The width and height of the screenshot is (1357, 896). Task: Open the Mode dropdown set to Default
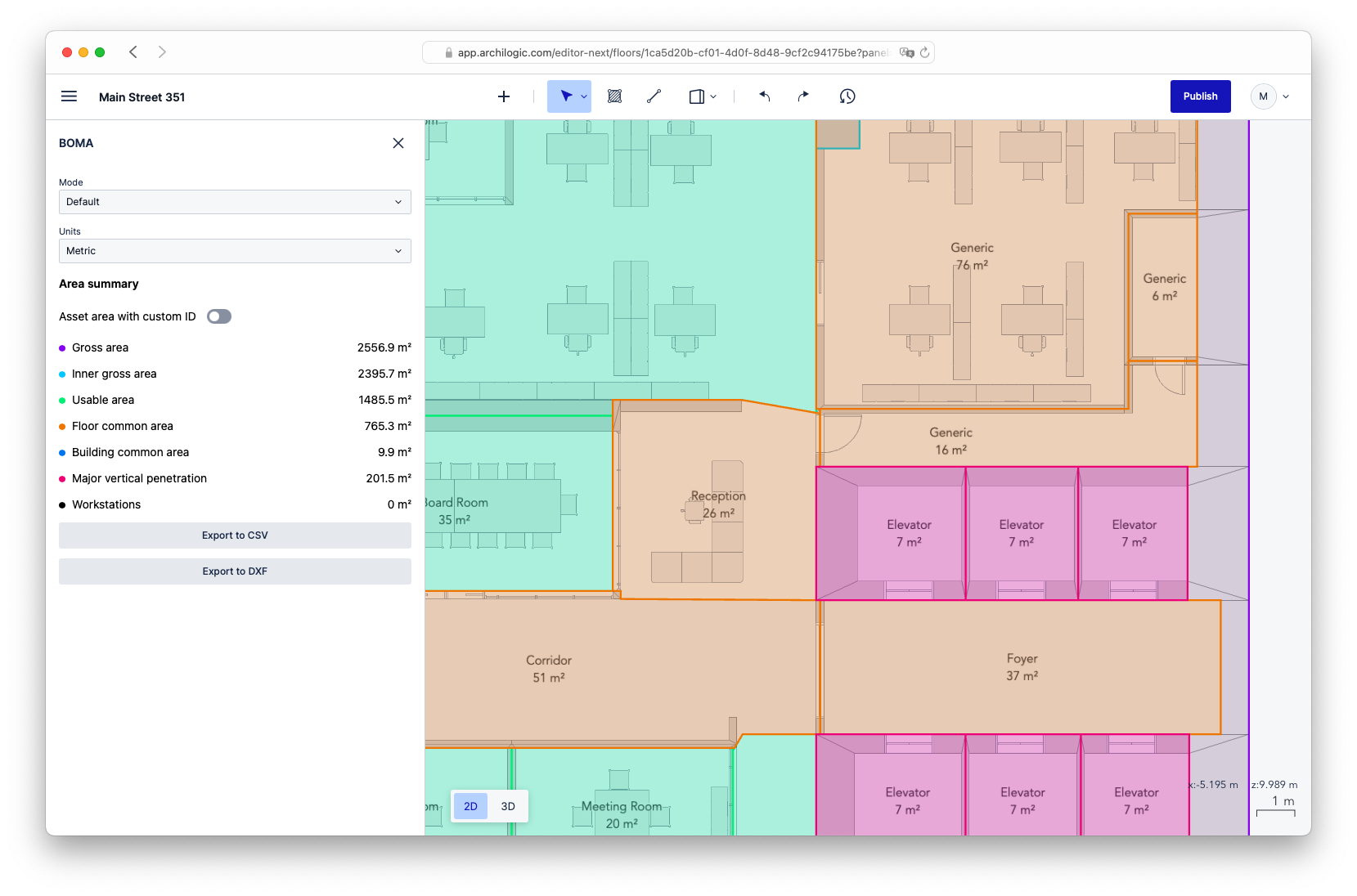(x=235, y=202)
